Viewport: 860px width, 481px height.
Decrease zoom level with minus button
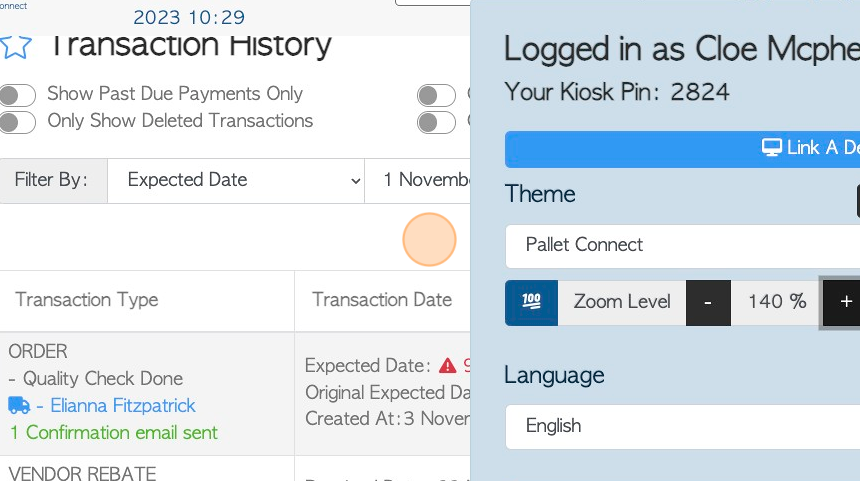point(708,303)
